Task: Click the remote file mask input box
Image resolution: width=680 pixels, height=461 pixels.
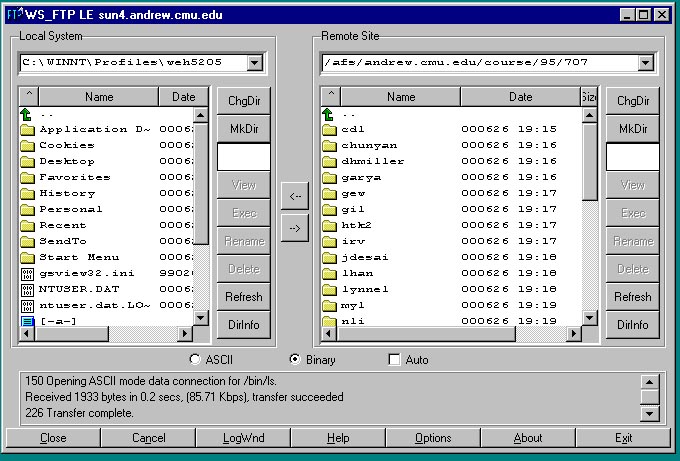Action: 633,157
